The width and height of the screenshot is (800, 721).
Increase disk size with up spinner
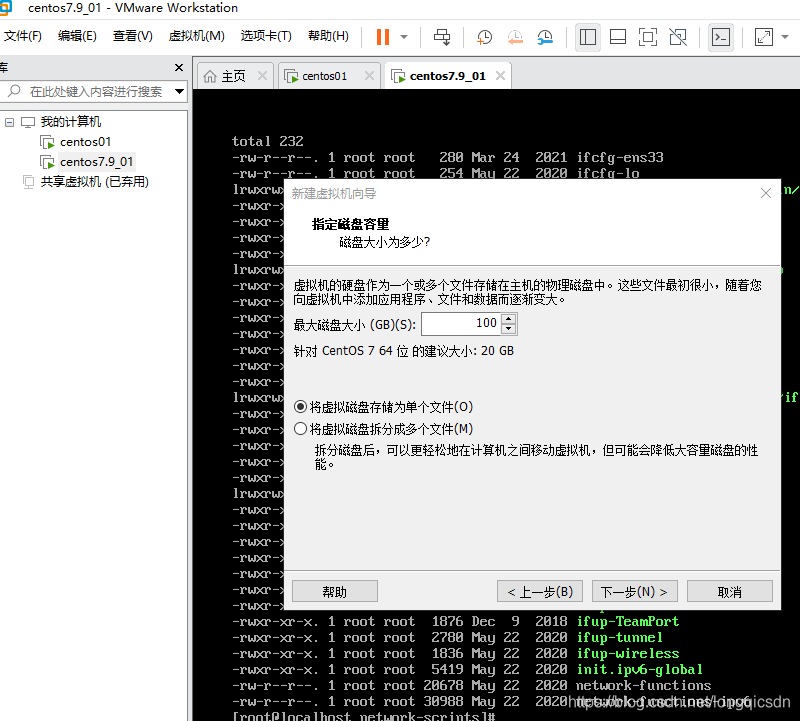[x=509, y=318]
